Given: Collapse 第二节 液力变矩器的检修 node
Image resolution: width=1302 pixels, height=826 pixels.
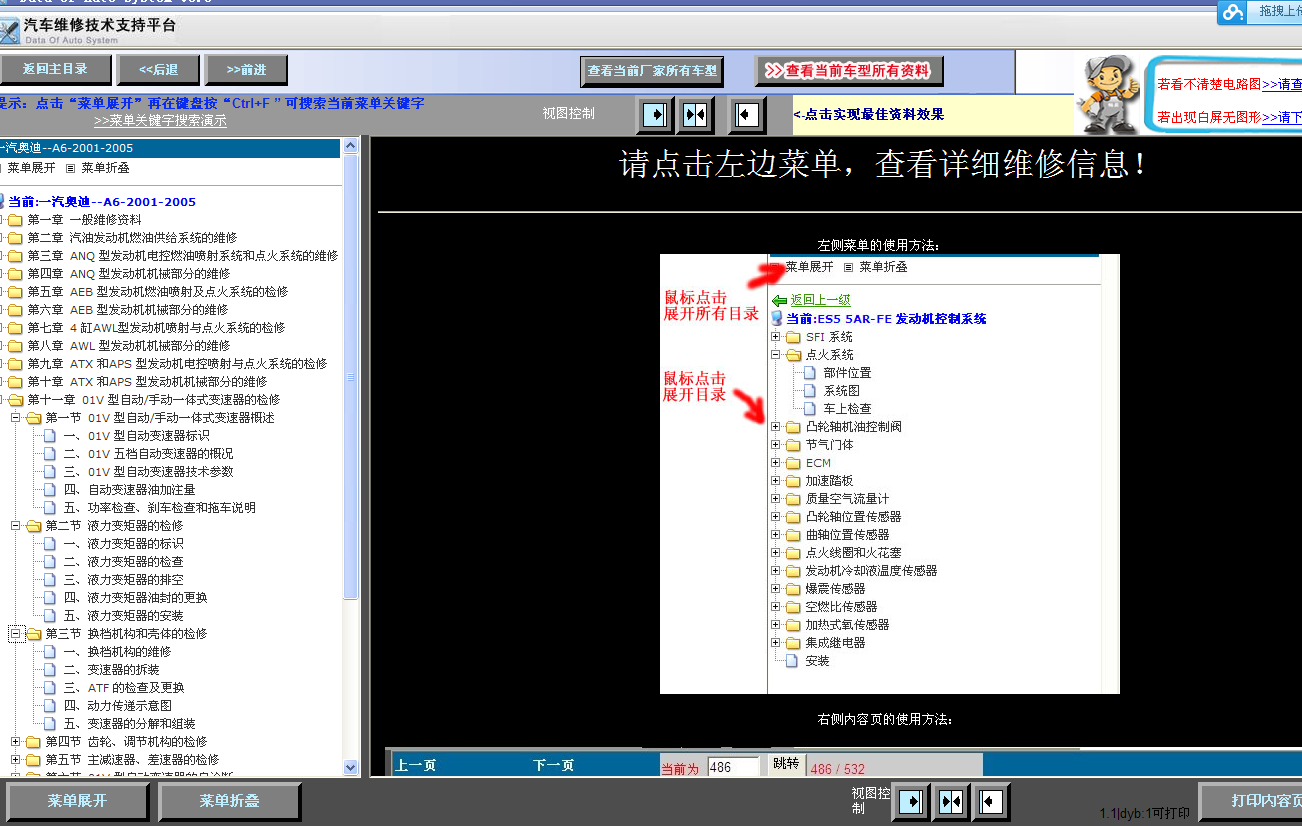Looking at the screenshot, I should click(x=16, y=526).
